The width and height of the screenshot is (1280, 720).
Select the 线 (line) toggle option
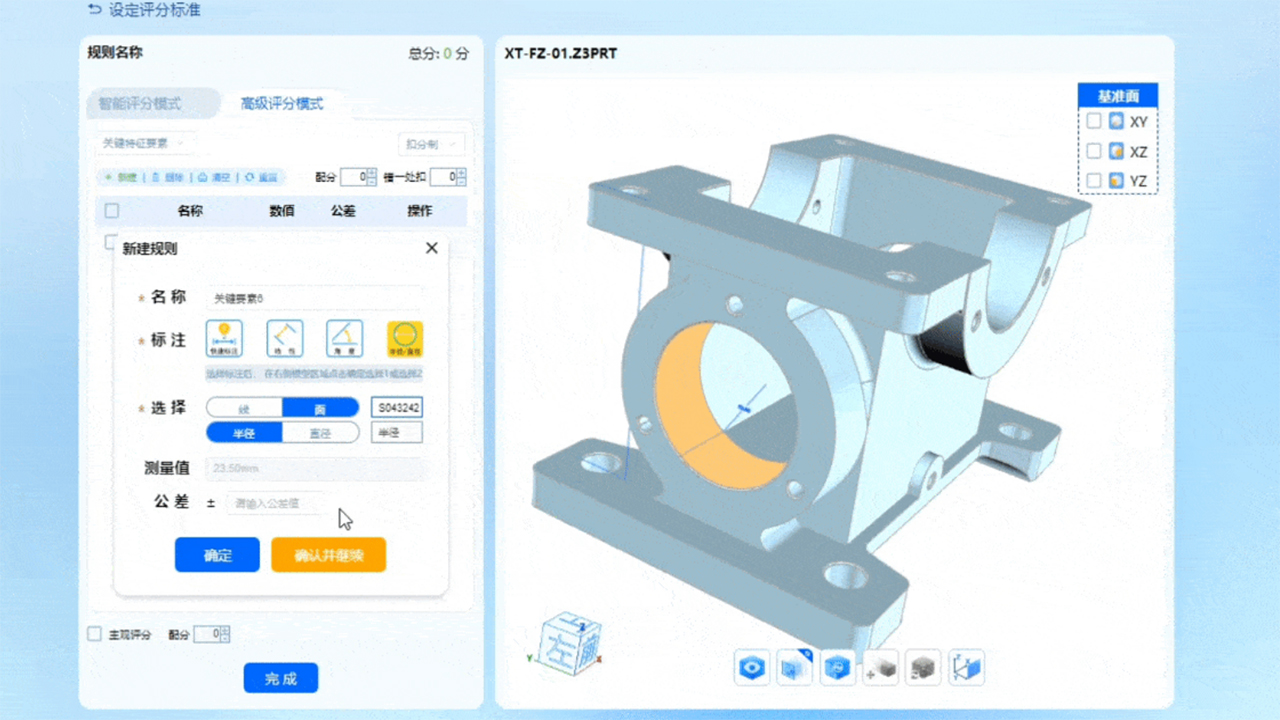coord(244,407)
